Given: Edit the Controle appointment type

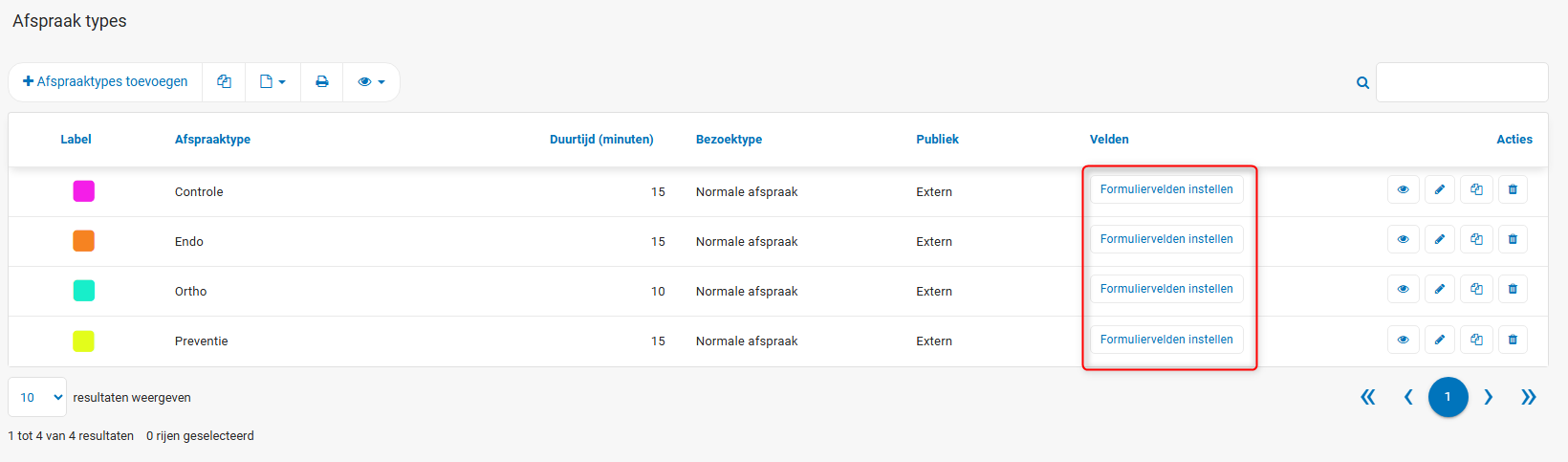Looking at the screenshot, I should pos(1439,189).
